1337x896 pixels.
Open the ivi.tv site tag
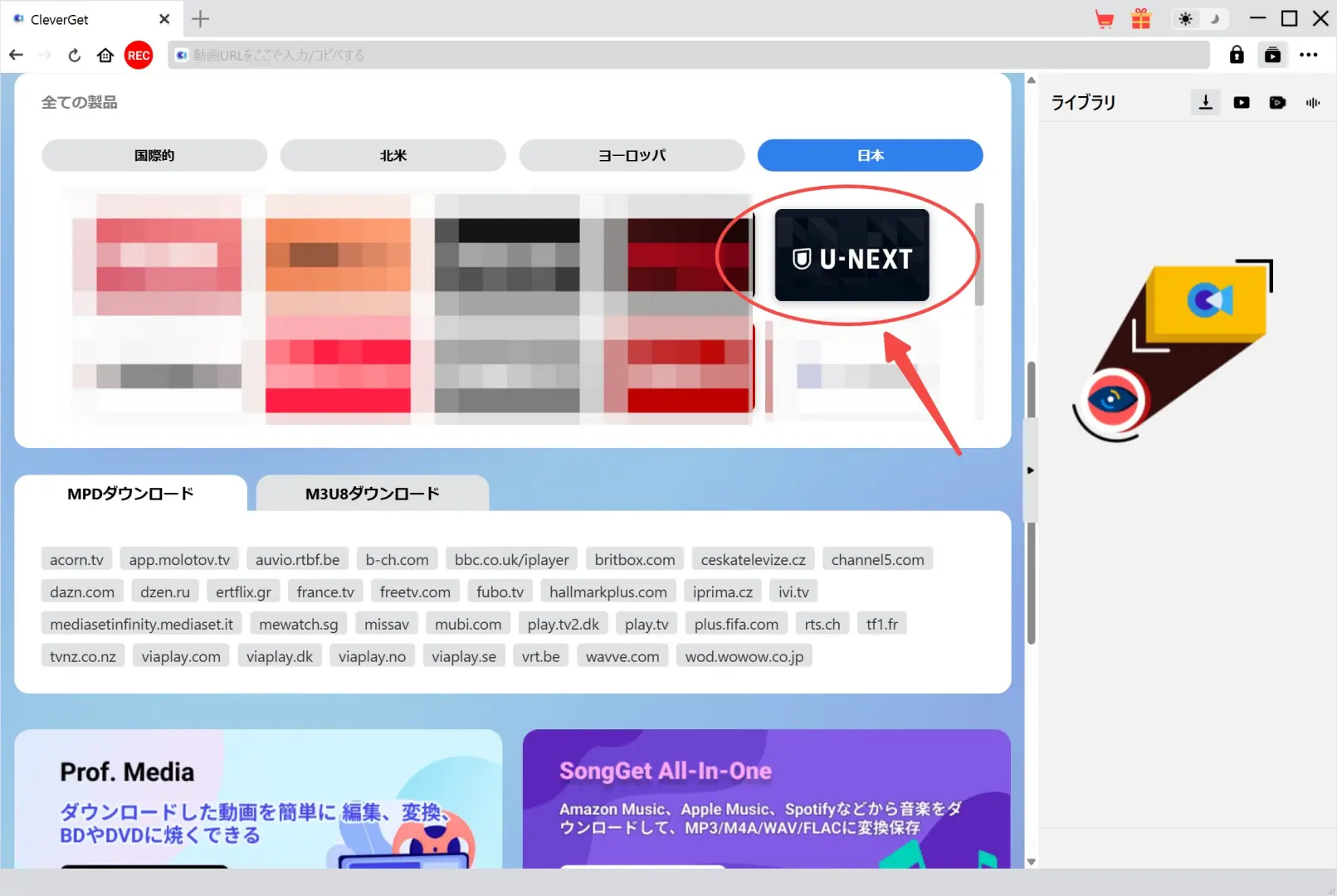(x=793, y=592)
